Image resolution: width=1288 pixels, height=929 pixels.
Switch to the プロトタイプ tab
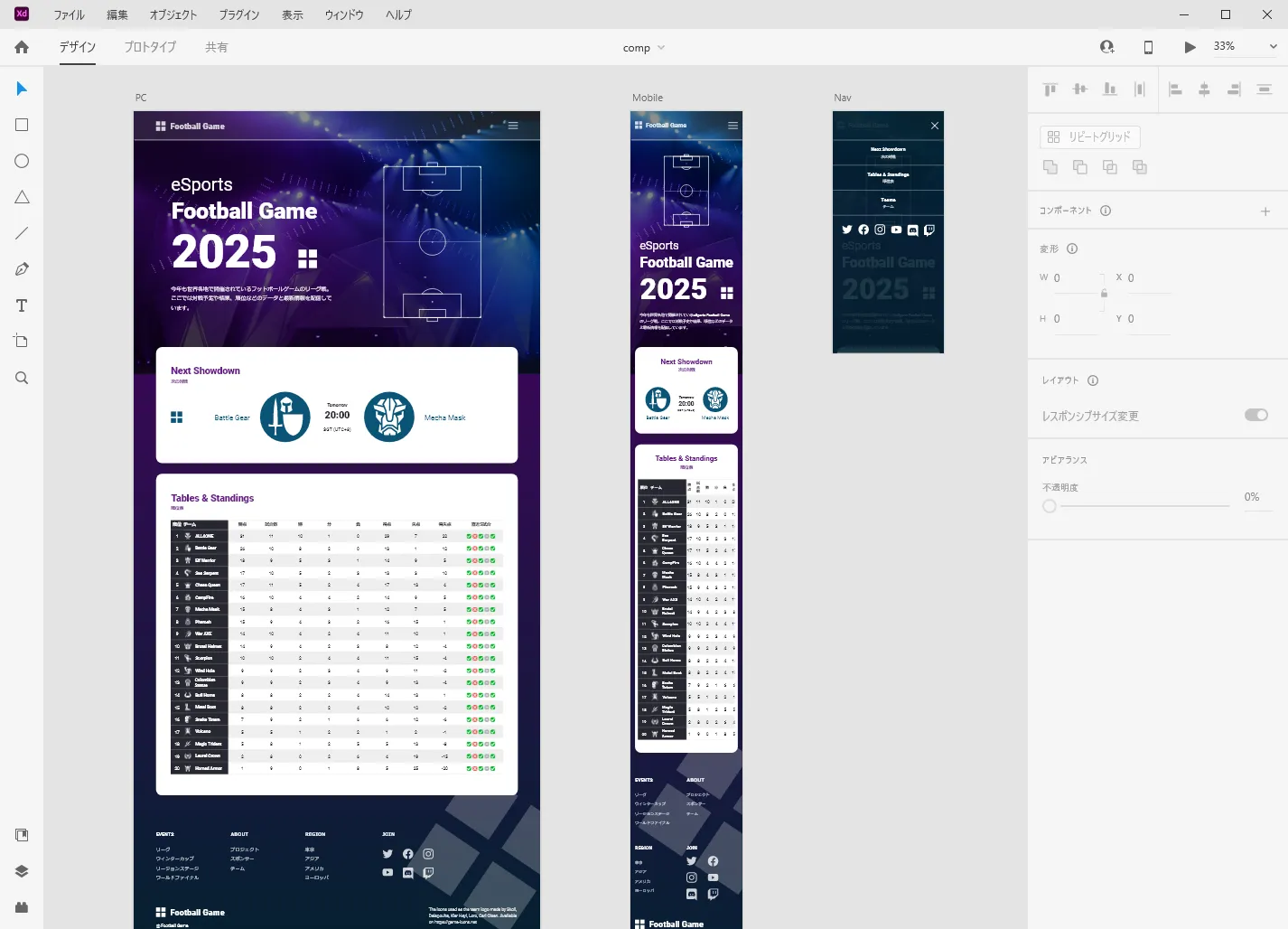coord(150,47)
